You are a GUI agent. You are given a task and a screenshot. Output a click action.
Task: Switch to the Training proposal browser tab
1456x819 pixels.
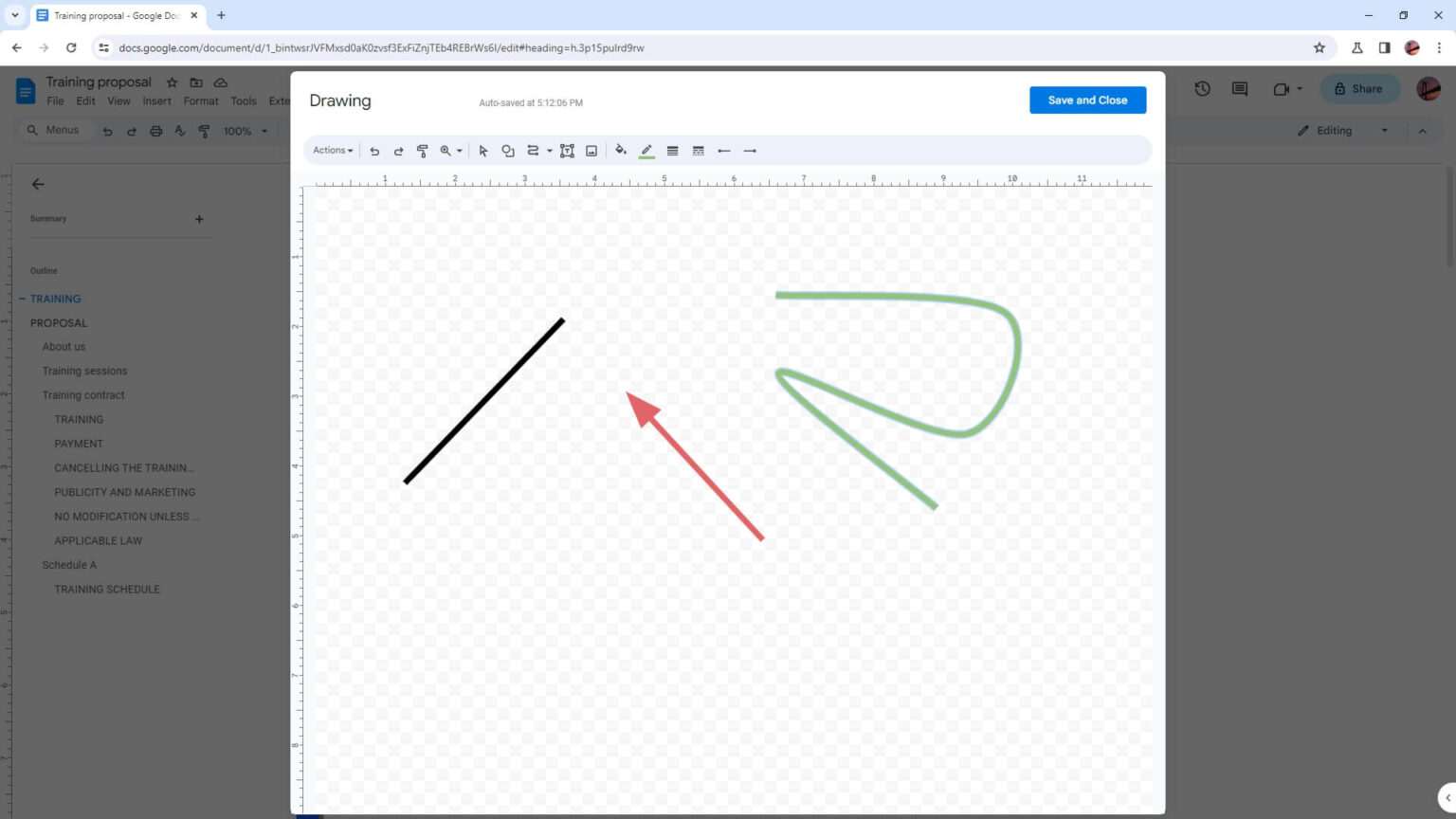[x=114, y=15]
